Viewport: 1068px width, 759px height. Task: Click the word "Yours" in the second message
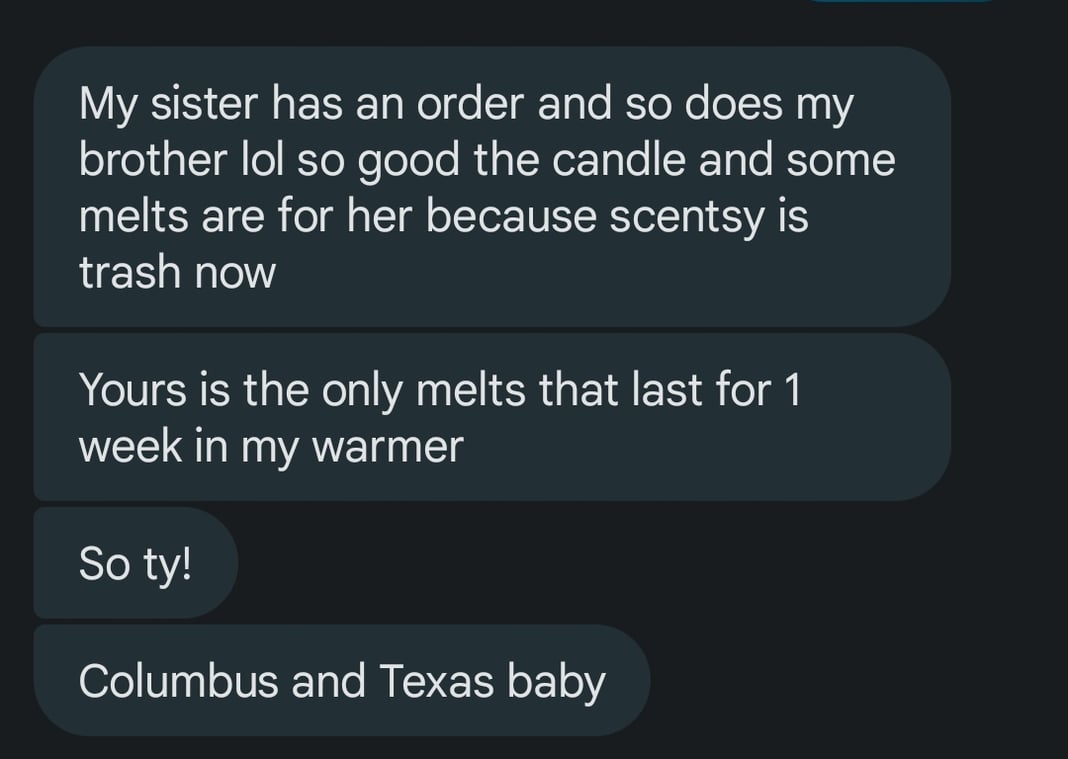click(133, 390)
